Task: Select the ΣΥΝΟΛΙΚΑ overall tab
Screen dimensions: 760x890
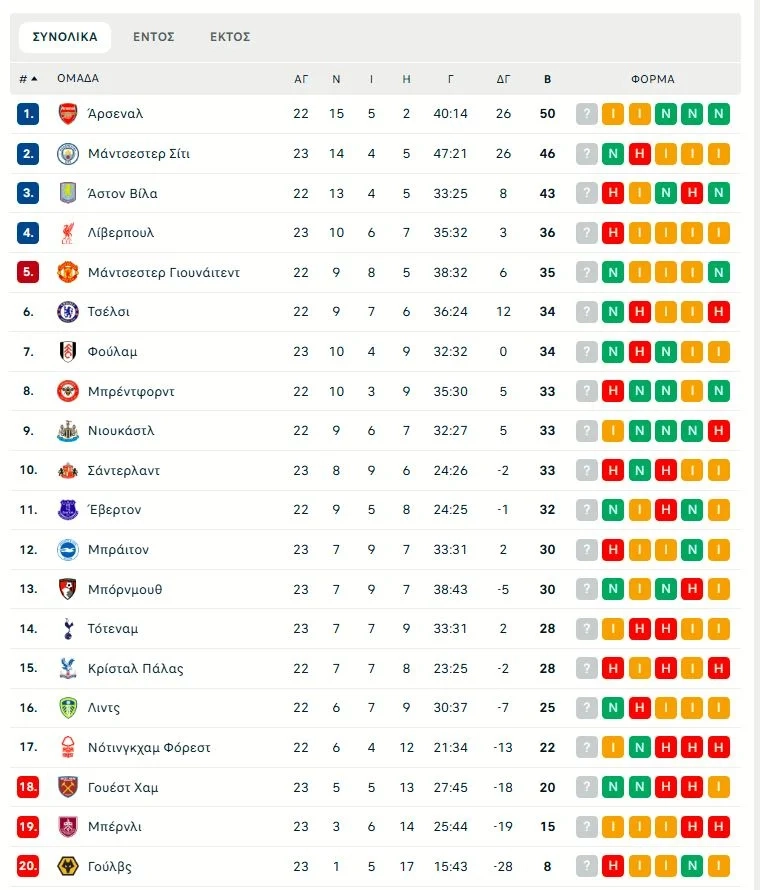Action: tap(65, 37)
